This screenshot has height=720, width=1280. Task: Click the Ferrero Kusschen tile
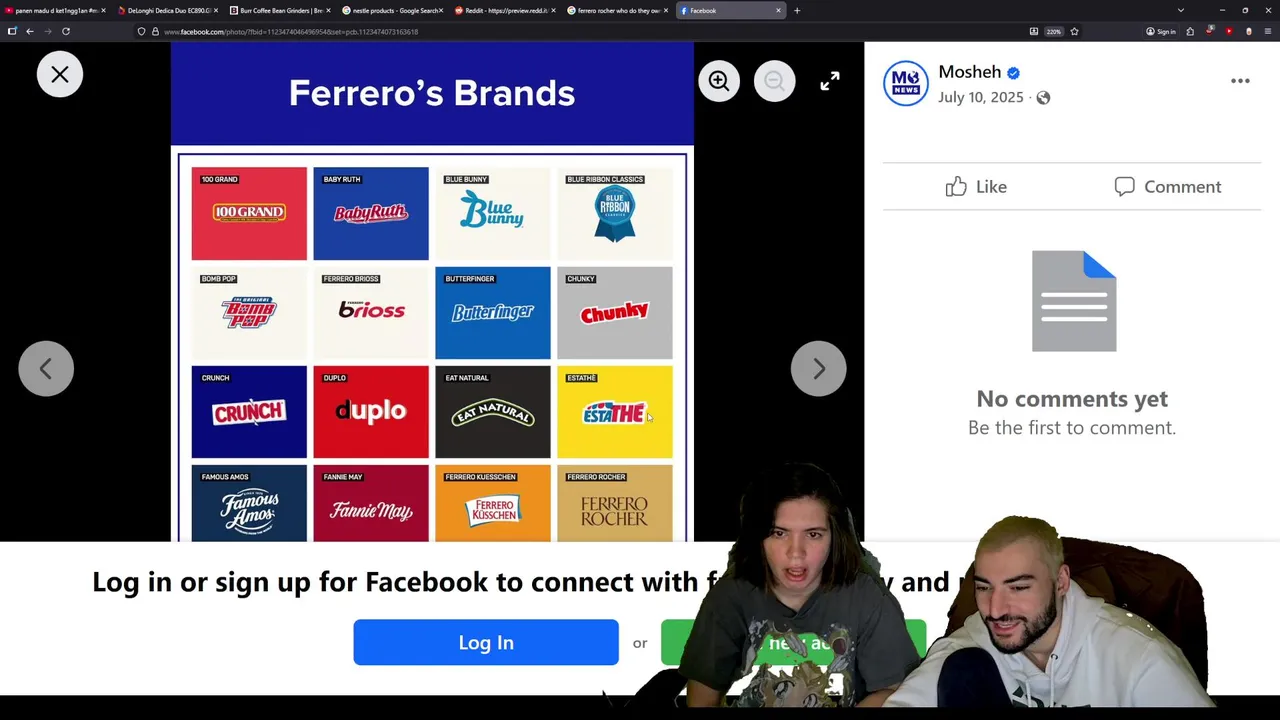point(493,504)
